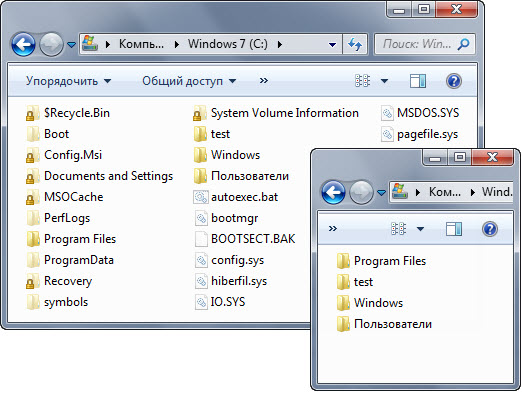Click the computer icon in the small window address bar

point(400,192)
